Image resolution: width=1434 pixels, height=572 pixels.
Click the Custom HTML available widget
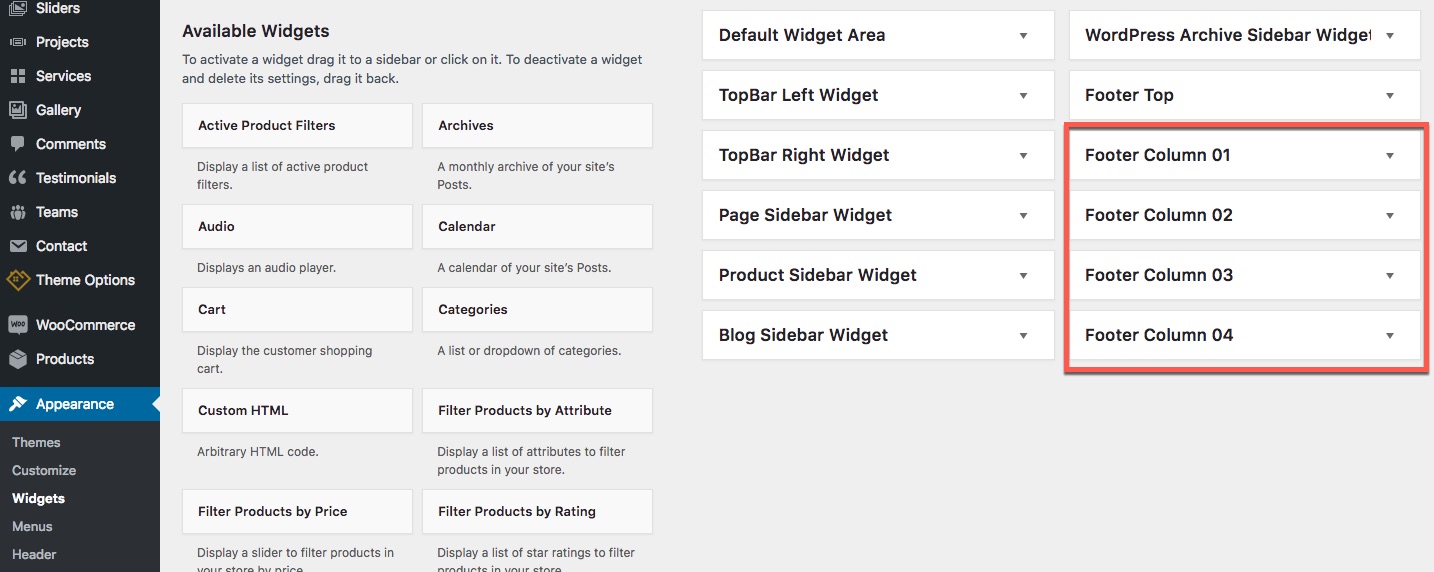pyautogui.click(x=297, y=410)
